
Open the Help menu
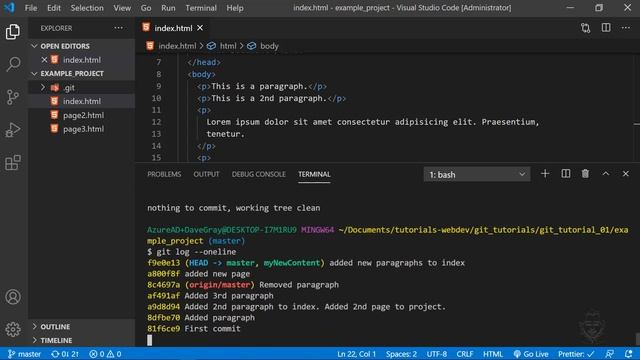coord(235,8)
